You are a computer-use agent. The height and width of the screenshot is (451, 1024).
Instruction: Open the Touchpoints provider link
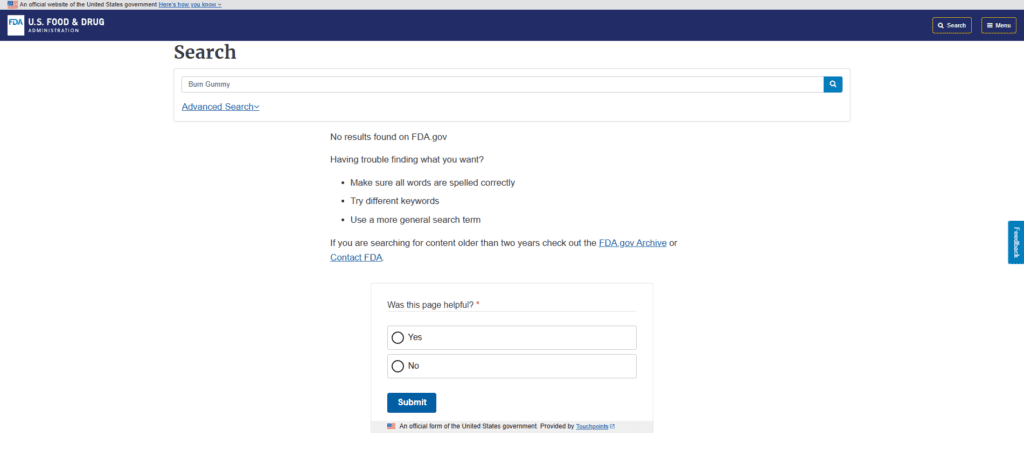(x=592, y=426)
